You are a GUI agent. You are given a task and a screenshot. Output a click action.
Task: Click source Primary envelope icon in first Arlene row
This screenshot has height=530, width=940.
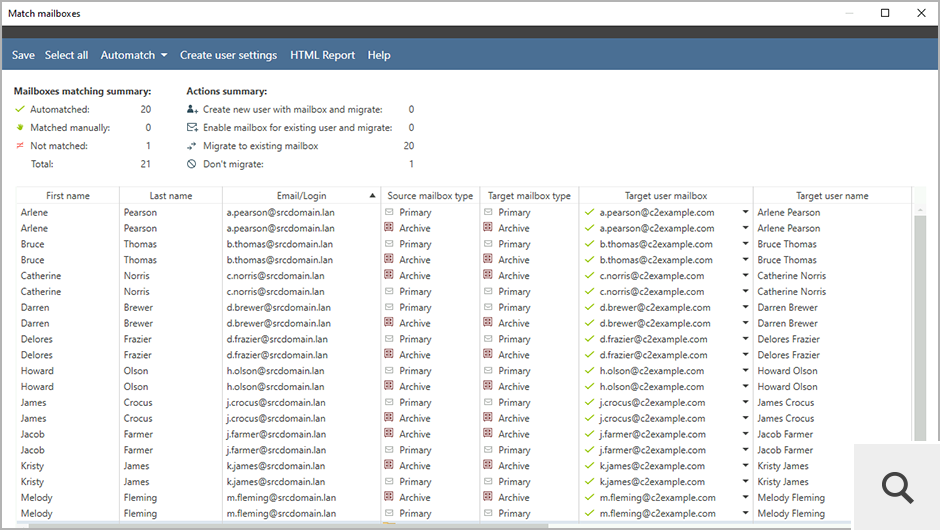pos(389,212)
